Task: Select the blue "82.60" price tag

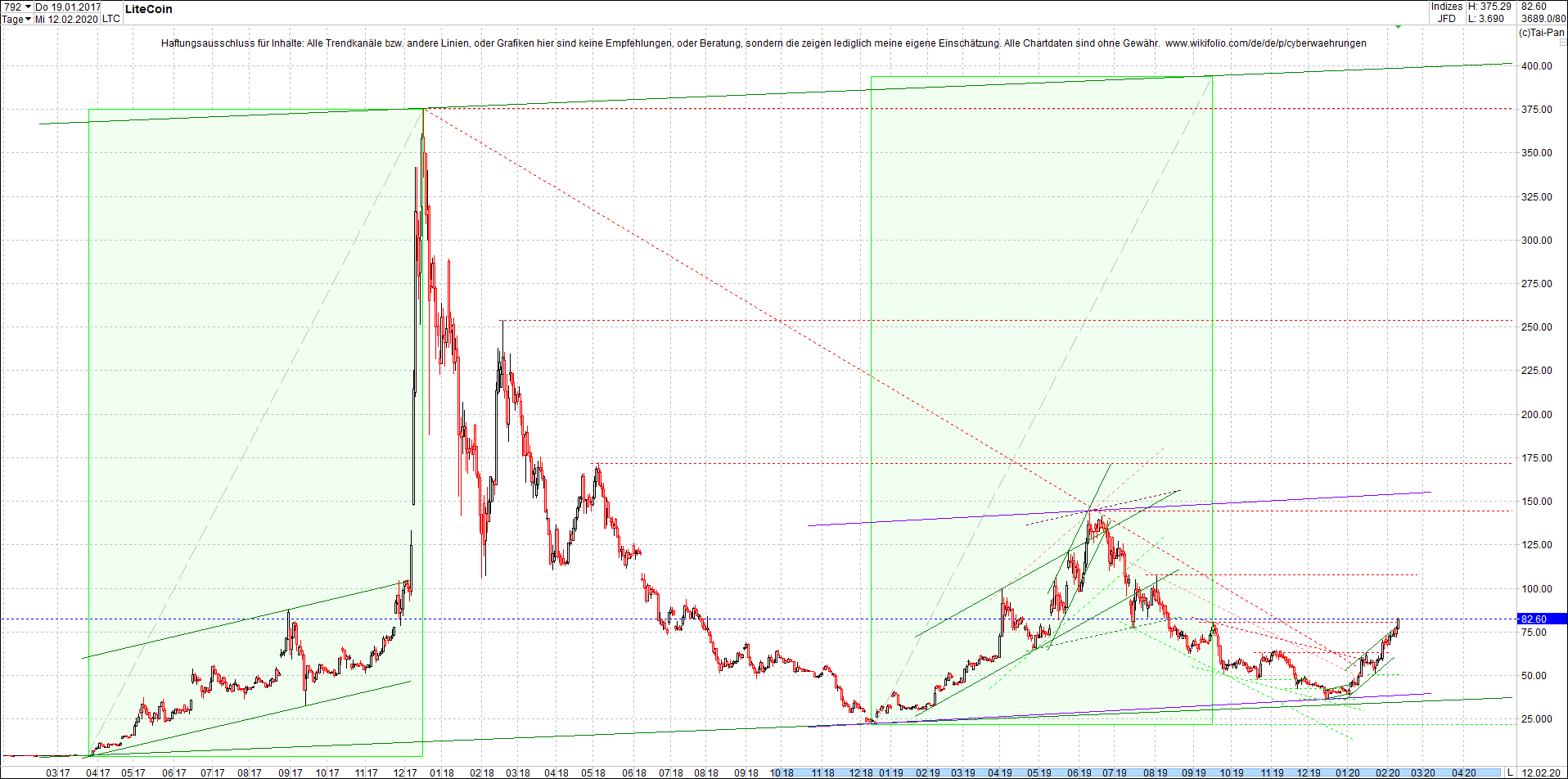Action: 1536,619
